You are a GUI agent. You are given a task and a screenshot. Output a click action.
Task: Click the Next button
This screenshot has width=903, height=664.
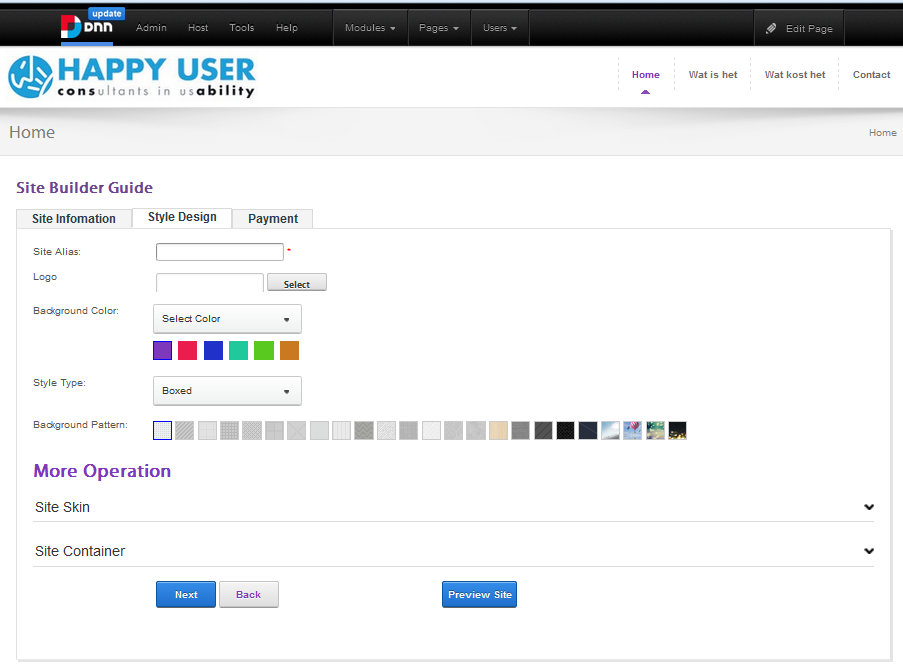pyautogui.click(x=186, y=595)
